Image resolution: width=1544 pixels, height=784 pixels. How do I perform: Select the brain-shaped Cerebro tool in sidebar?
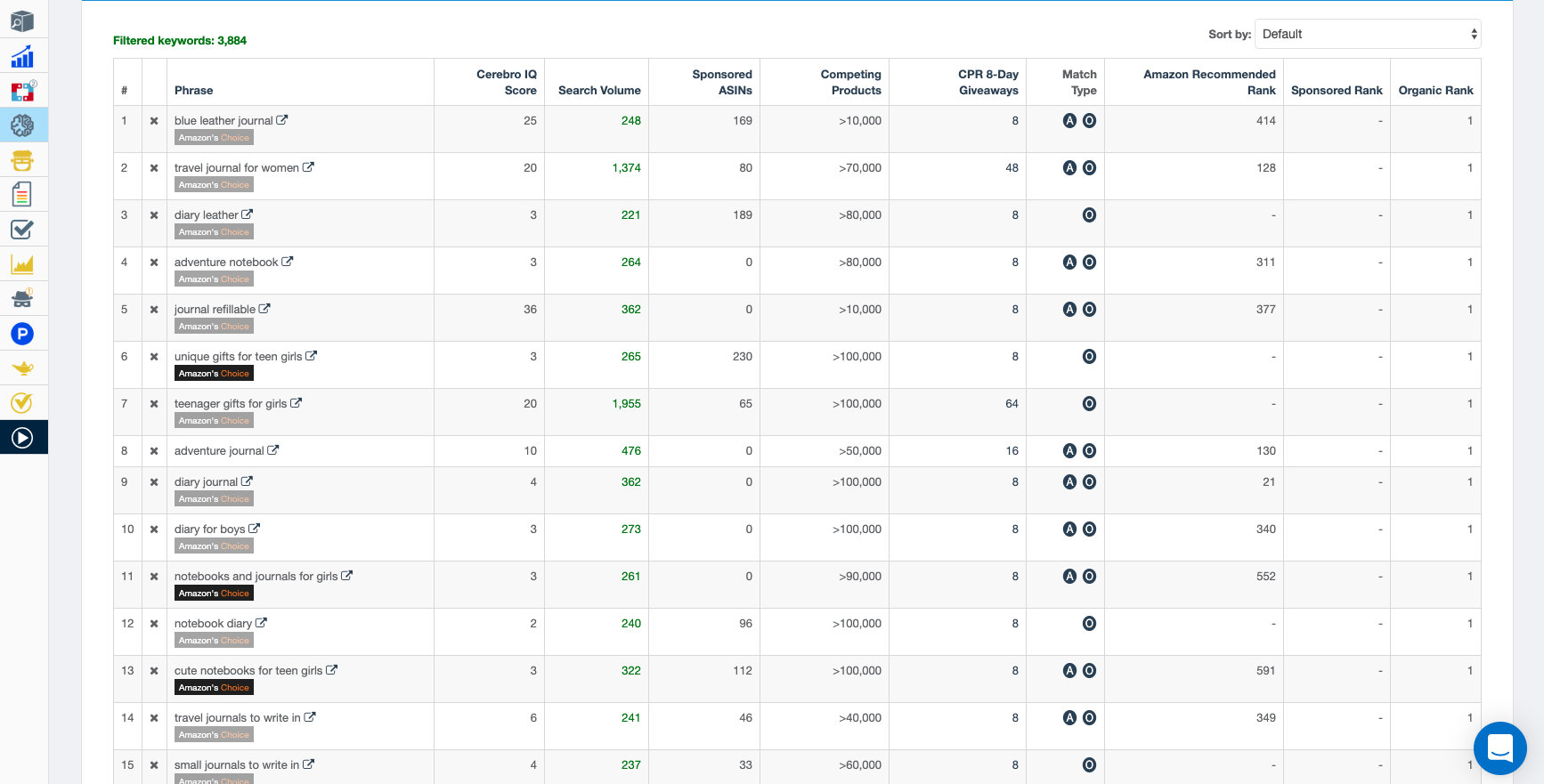[x=22, y=125]
